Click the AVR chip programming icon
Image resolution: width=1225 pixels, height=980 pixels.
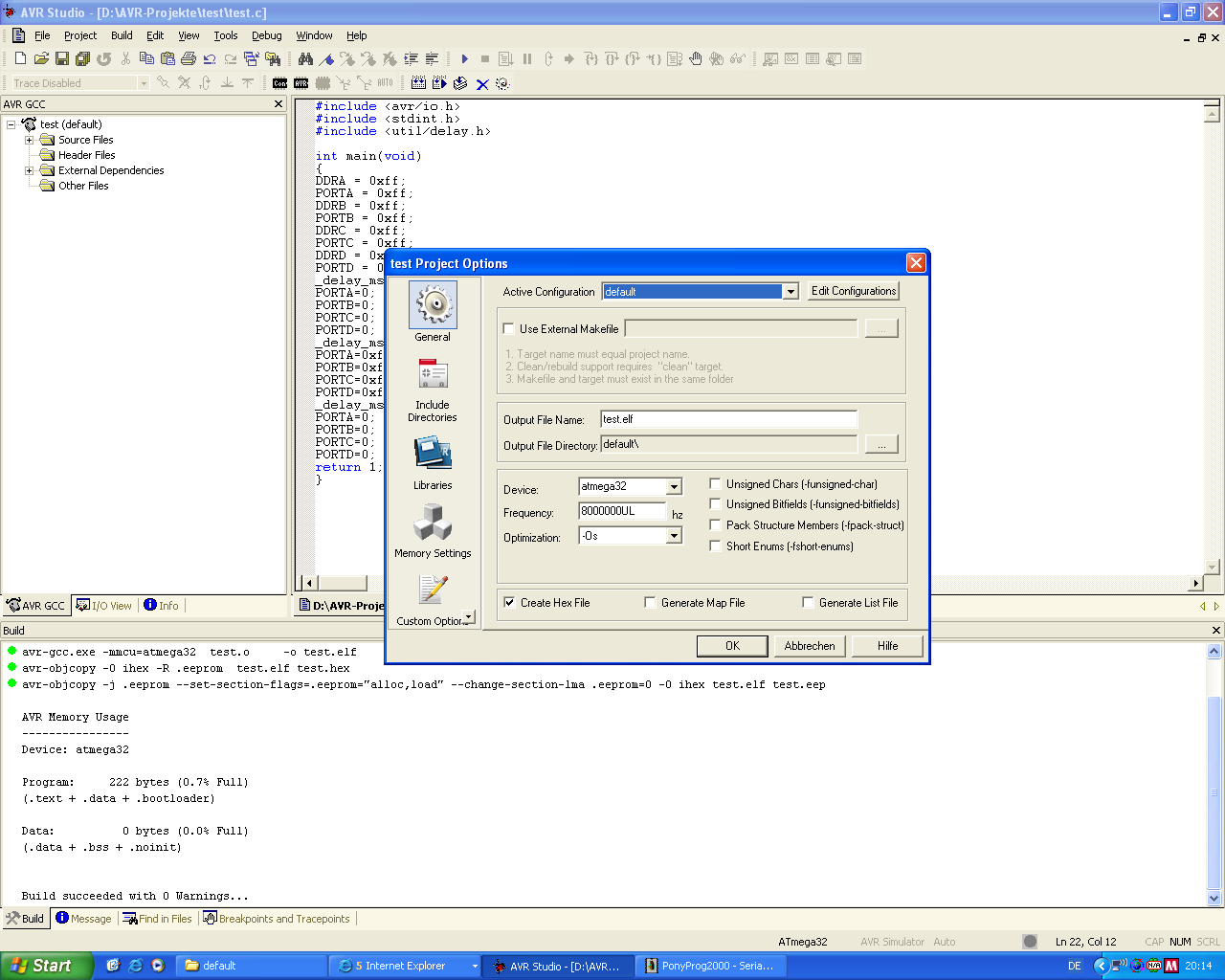[x=301, y=83]
